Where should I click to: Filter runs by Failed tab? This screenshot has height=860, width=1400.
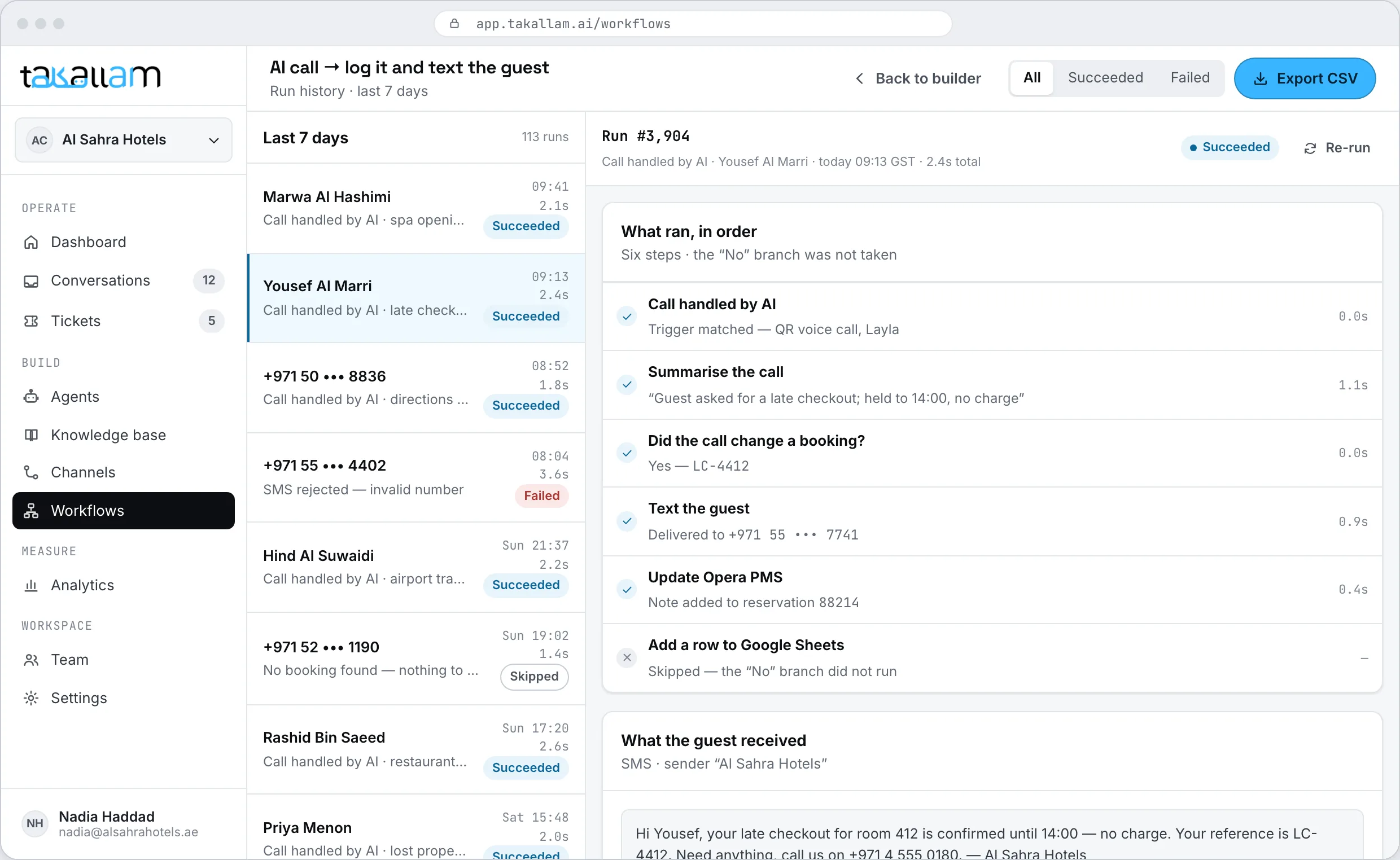(1190, 78)
